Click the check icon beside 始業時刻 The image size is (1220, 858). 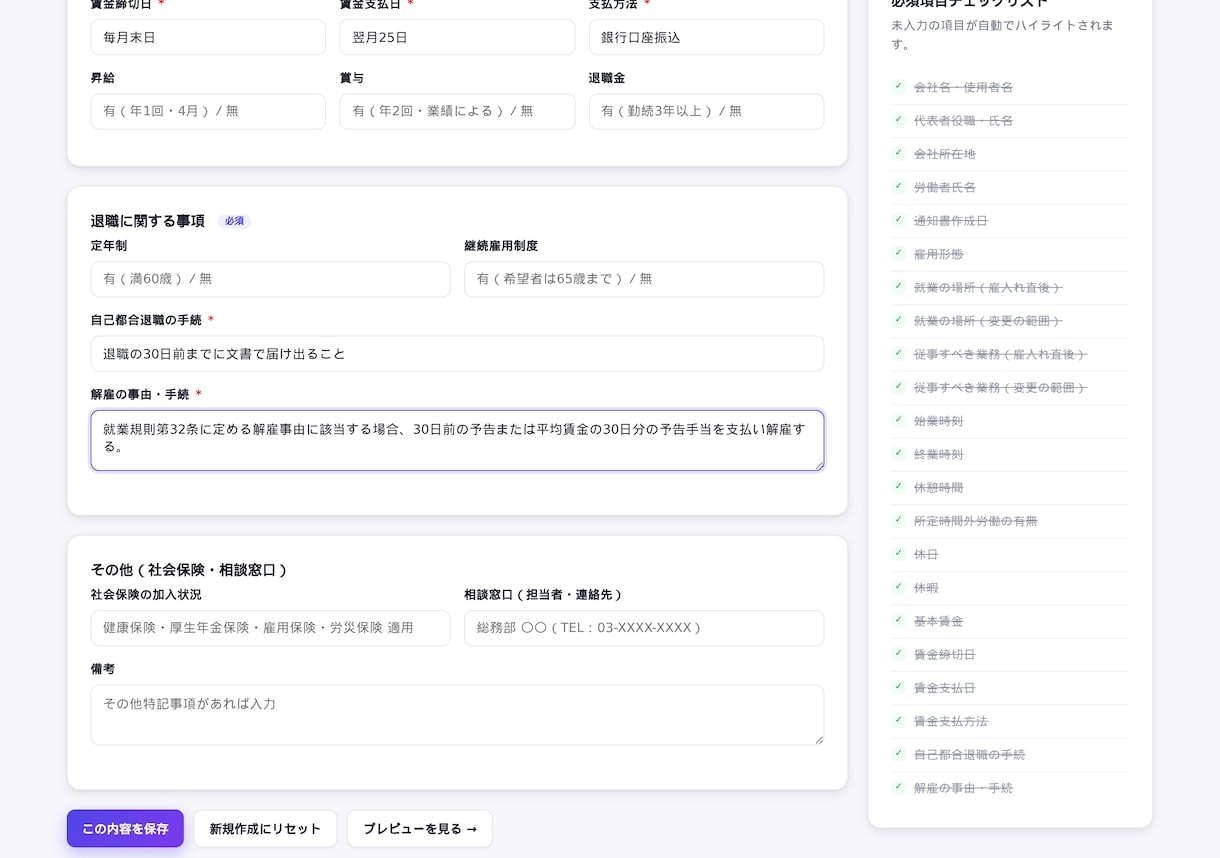coord(898,420)
